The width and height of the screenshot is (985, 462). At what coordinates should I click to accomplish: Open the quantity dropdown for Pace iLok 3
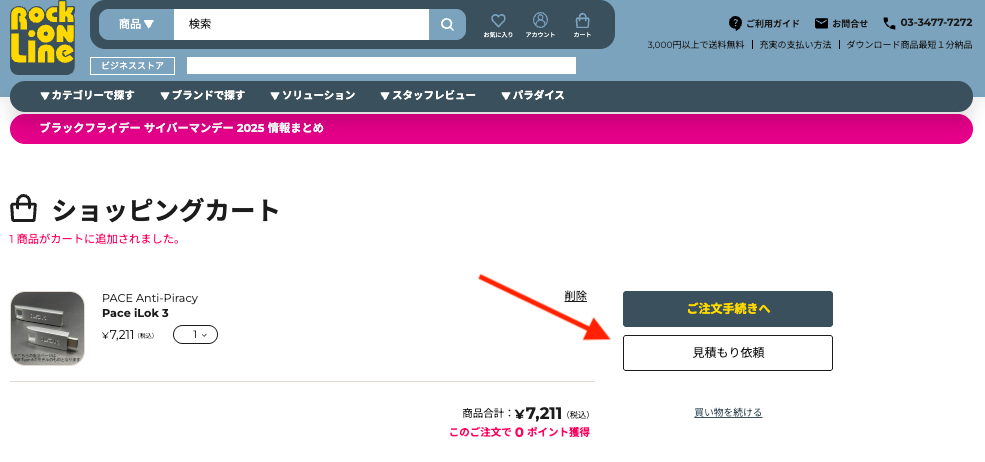point(195,335)
